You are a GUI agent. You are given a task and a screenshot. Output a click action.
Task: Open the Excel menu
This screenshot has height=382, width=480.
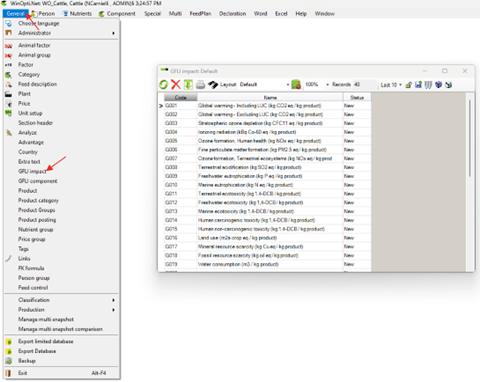coord(281,14)
